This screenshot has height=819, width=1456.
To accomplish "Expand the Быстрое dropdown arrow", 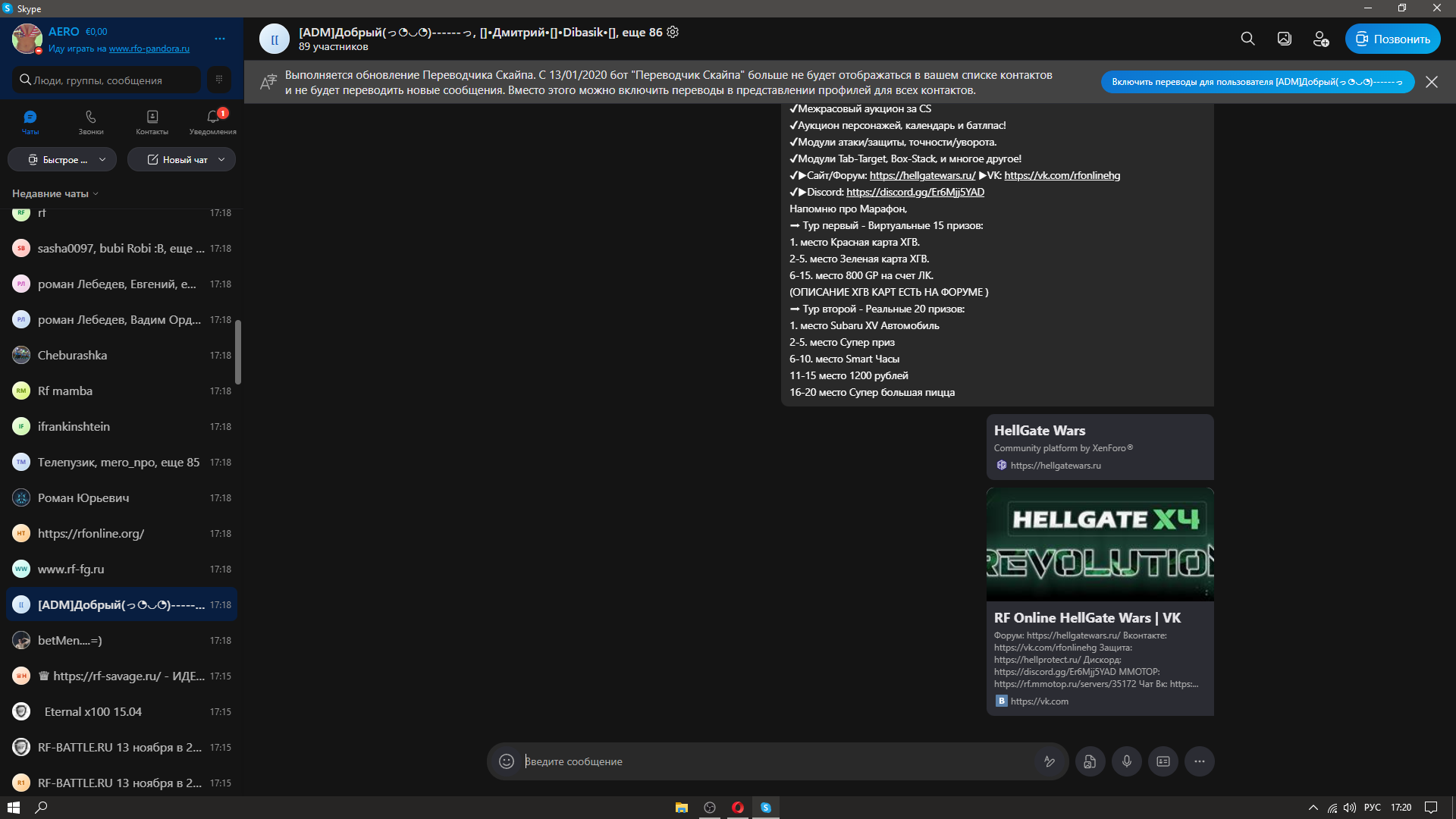I will click(x=102, y=159).
